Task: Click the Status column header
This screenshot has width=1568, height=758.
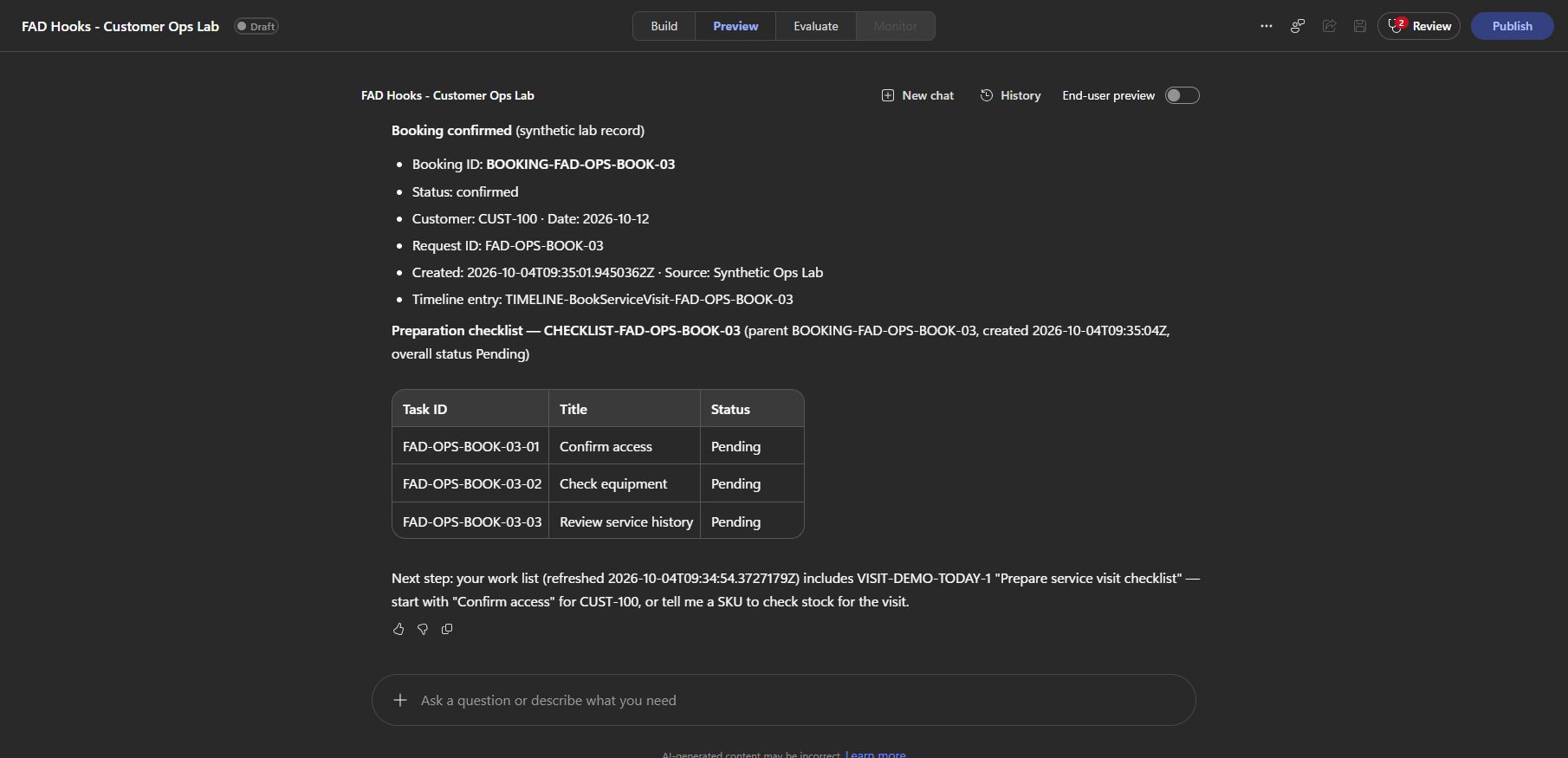Action: tap(752, 409)
